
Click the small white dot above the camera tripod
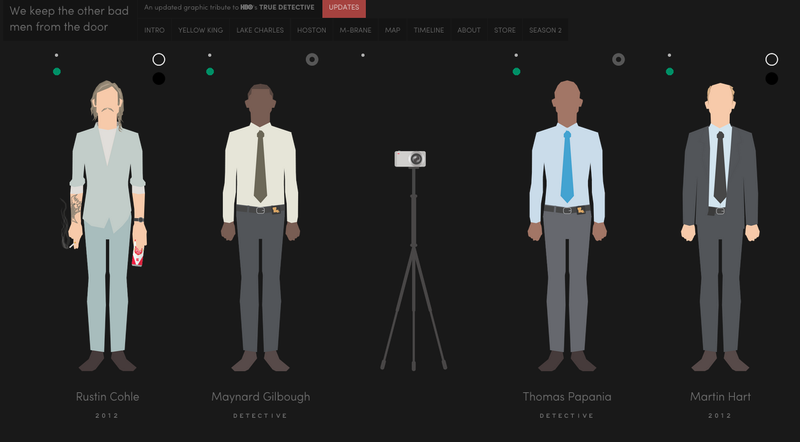point(363,55)
